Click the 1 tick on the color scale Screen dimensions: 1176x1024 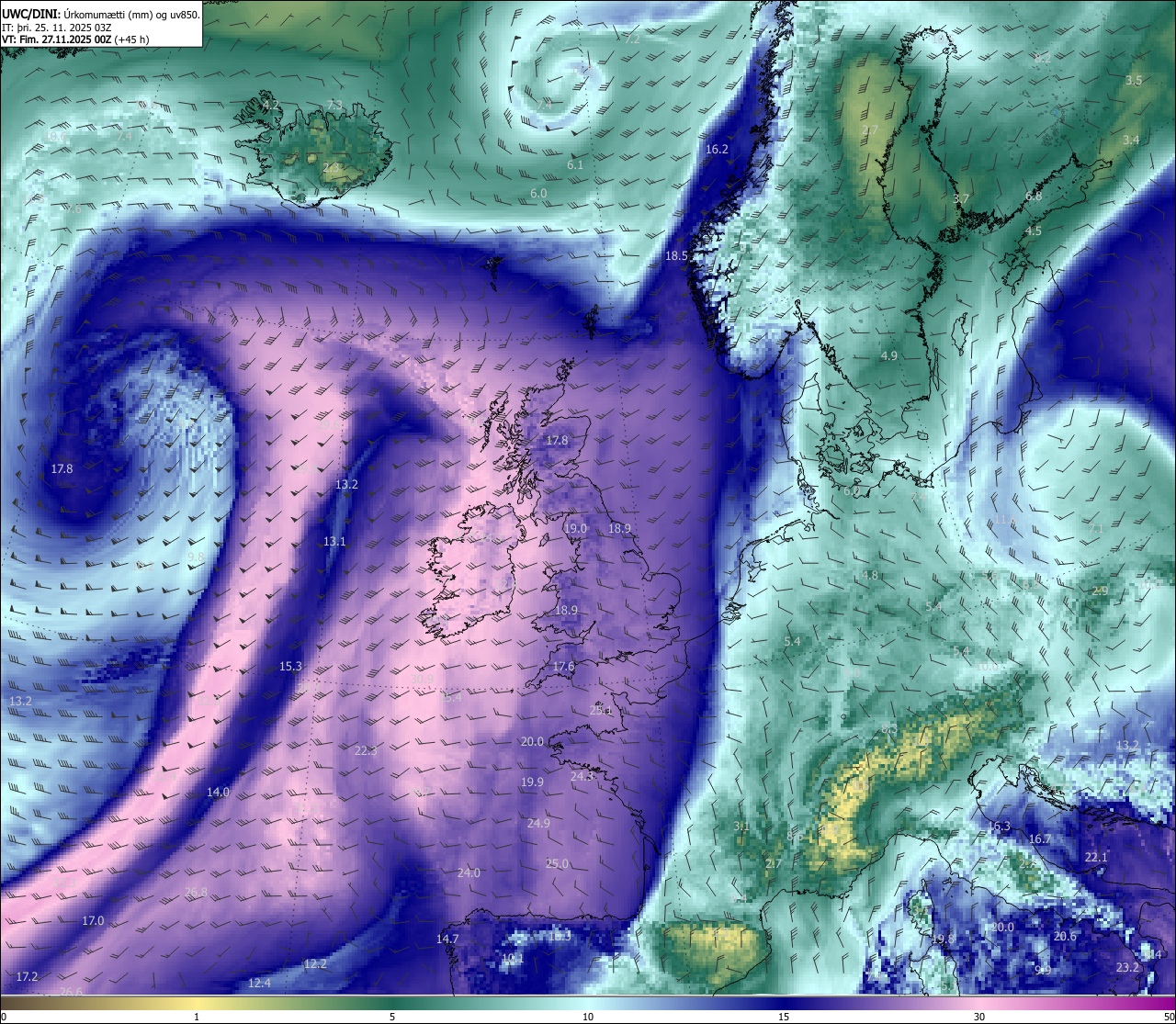click(197, 1017)
